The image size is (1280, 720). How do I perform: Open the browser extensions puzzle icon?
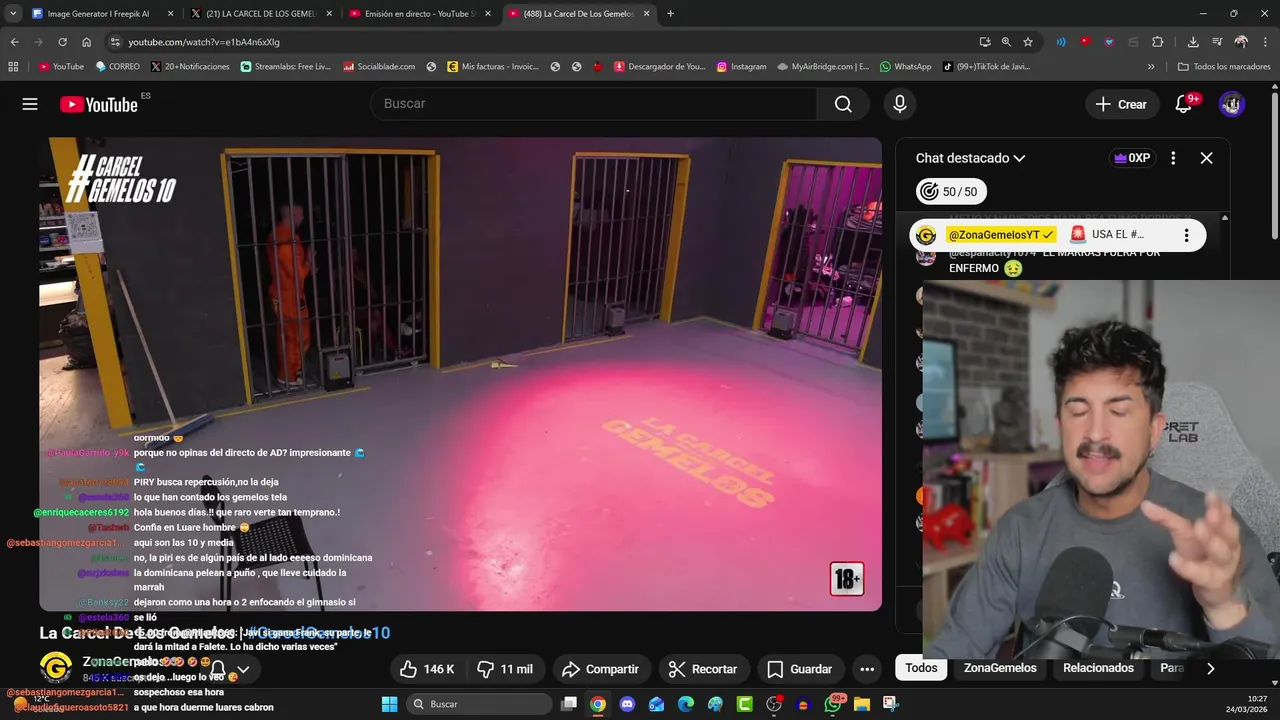[x=1158, y=42]
